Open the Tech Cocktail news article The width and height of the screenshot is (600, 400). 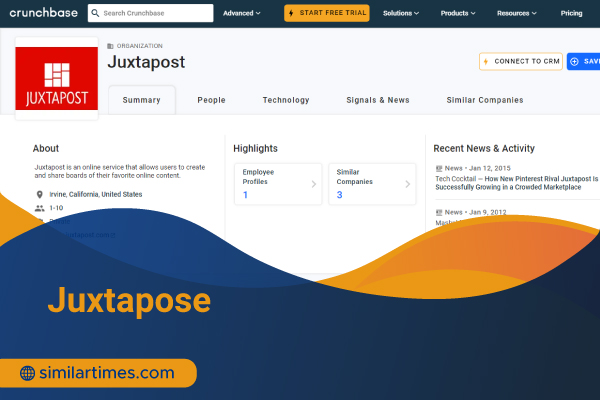[x=517, y=183]
